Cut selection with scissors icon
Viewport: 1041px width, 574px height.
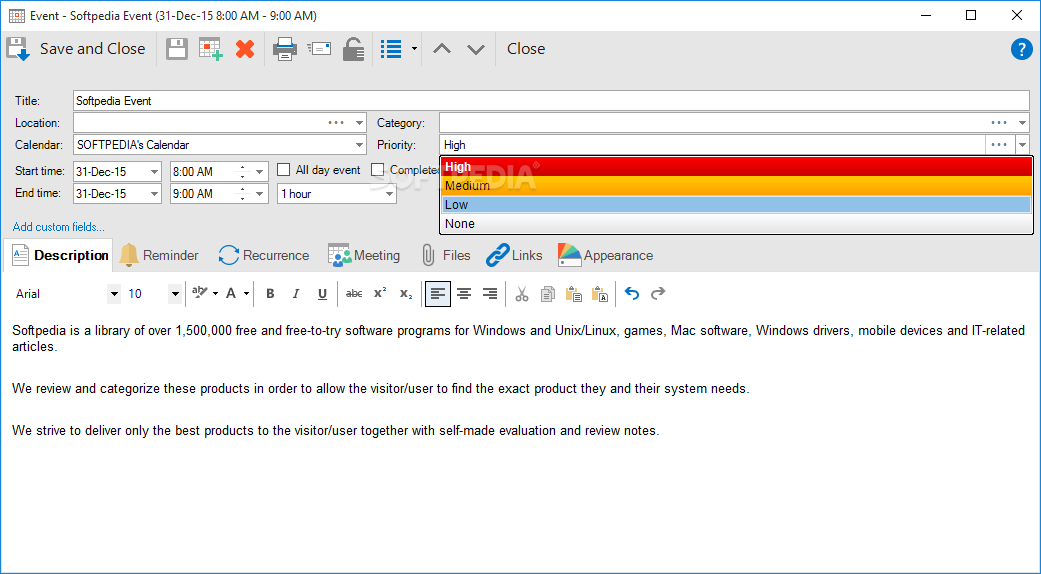(x=522, y=294)
